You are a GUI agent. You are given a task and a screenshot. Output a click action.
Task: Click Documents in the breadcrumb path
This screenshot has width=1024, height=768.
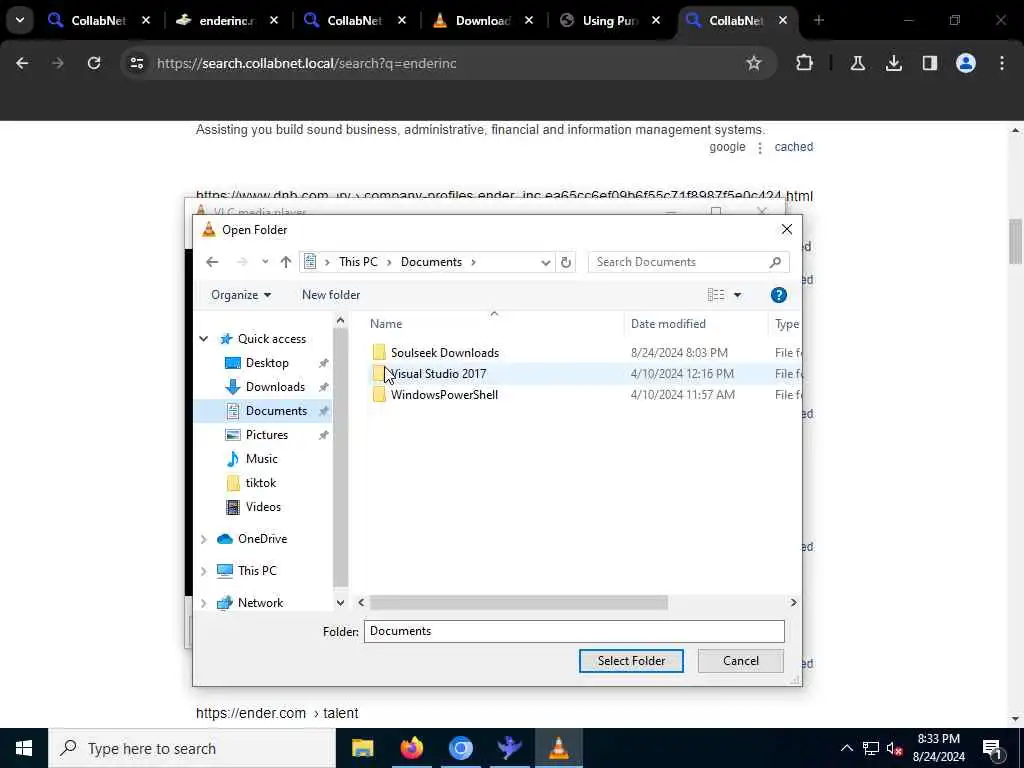tap(431, 262)
